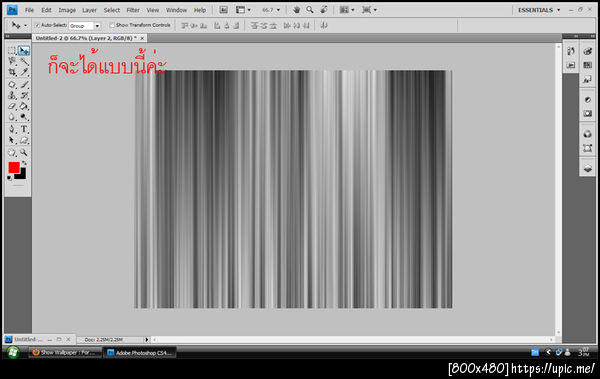Open the Help menu
The width and height of the screenshot is (600, 379).
[x=200, y=10]
